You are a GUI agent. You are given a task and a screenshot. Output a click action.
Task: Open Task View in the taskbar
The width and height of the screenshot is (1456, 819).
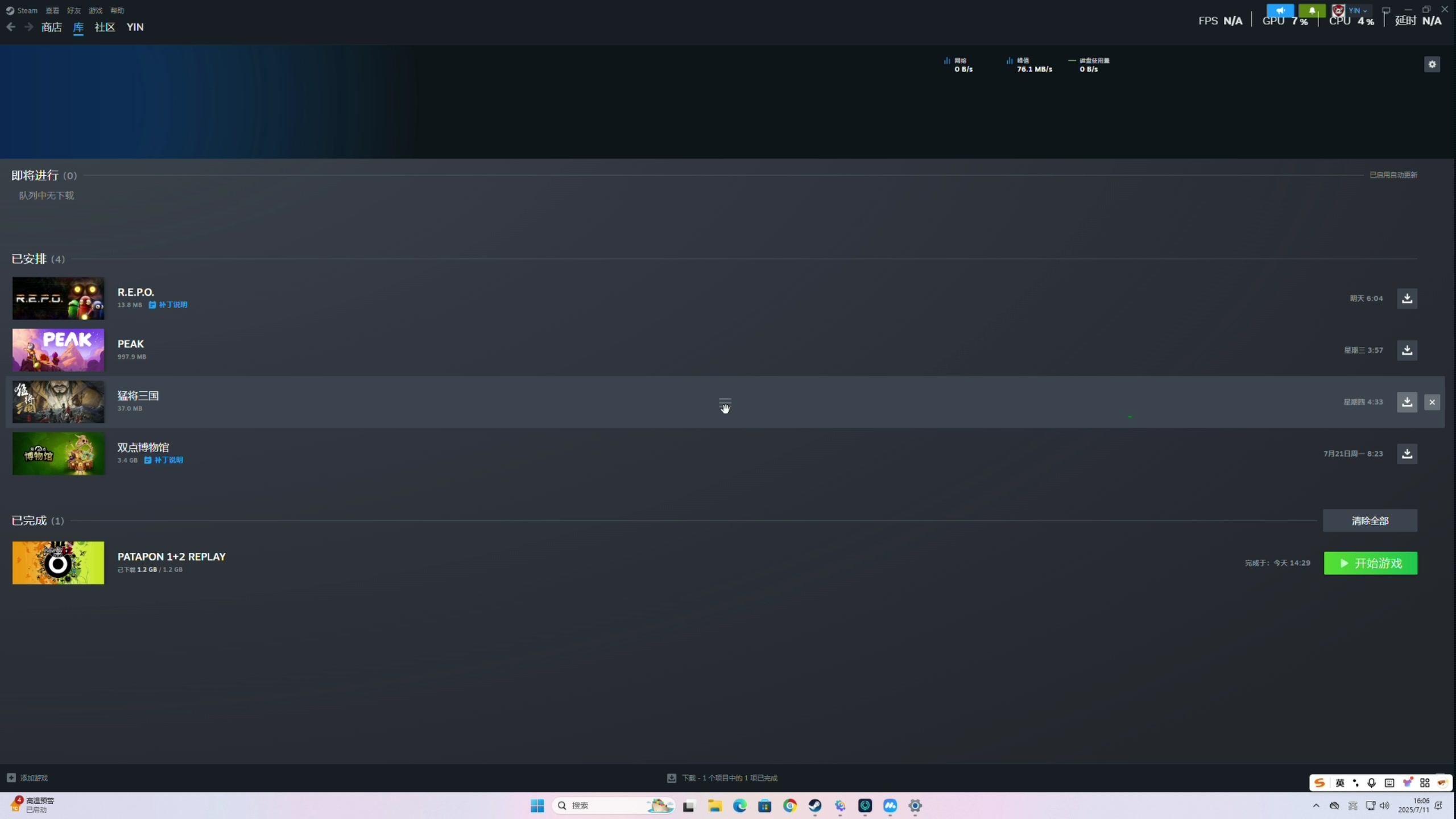coord(689,805)
